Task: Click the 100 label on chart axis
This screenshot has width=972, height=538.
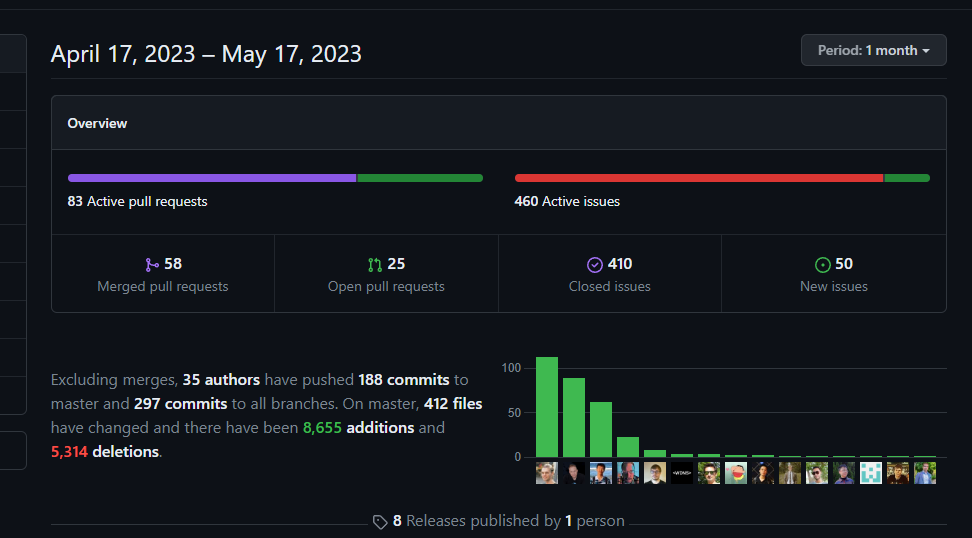Action: click(511, 368)
